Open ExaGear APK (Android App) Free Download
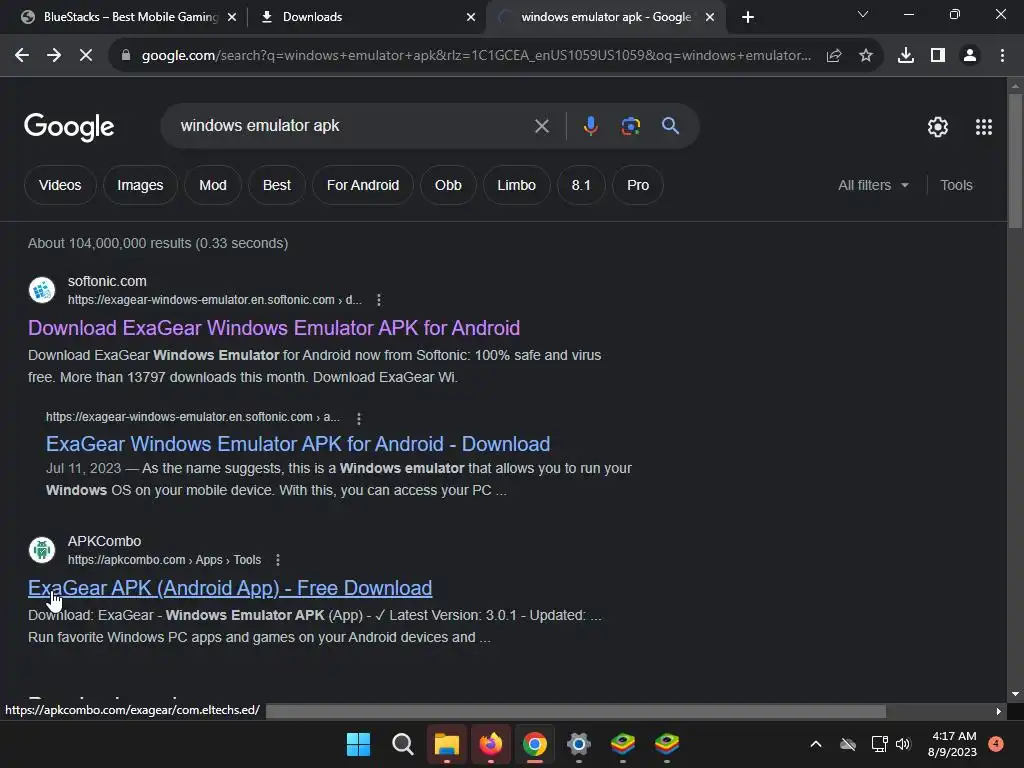 point(230,588)
